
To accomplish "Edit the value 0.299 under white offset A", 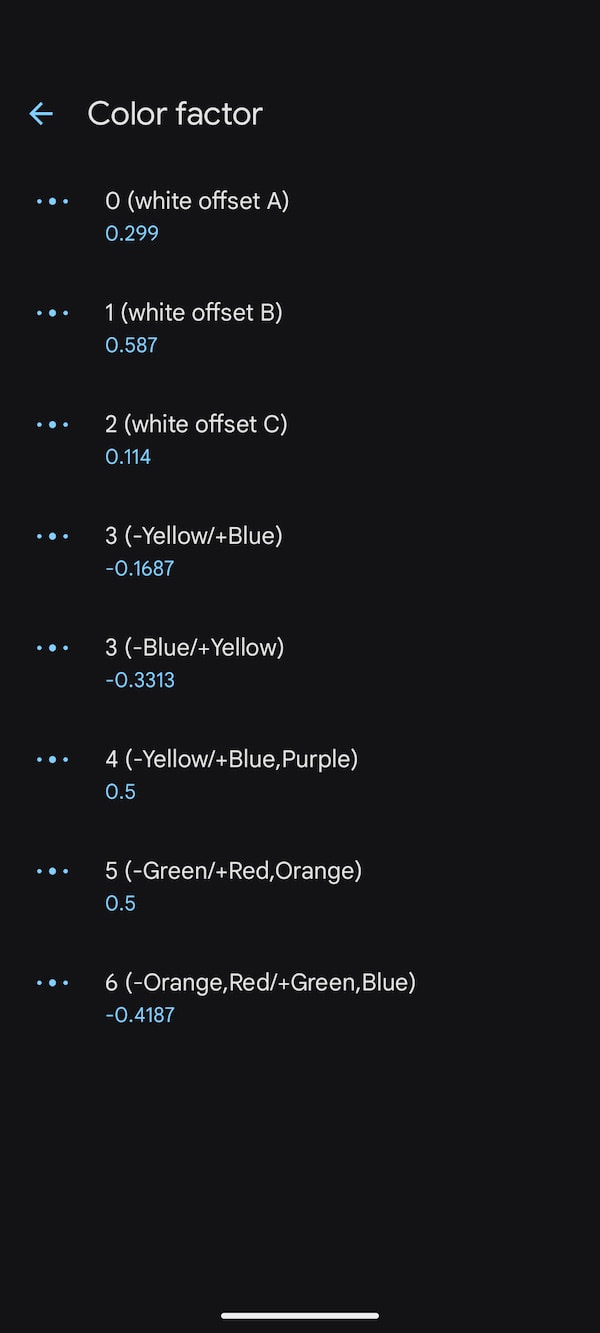I will pos(131,233).
